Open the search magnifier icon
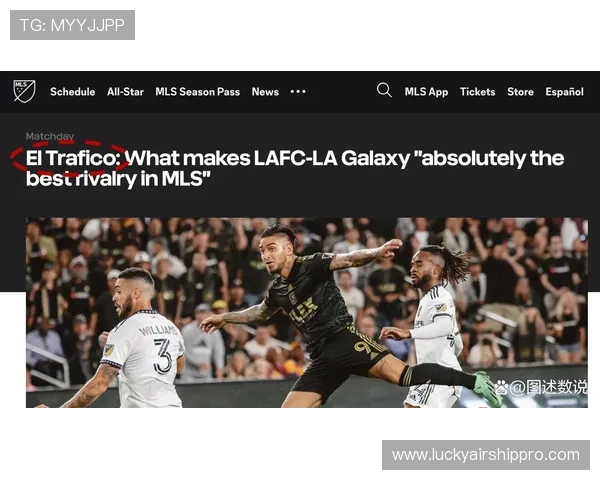 (x=384, y=90)
